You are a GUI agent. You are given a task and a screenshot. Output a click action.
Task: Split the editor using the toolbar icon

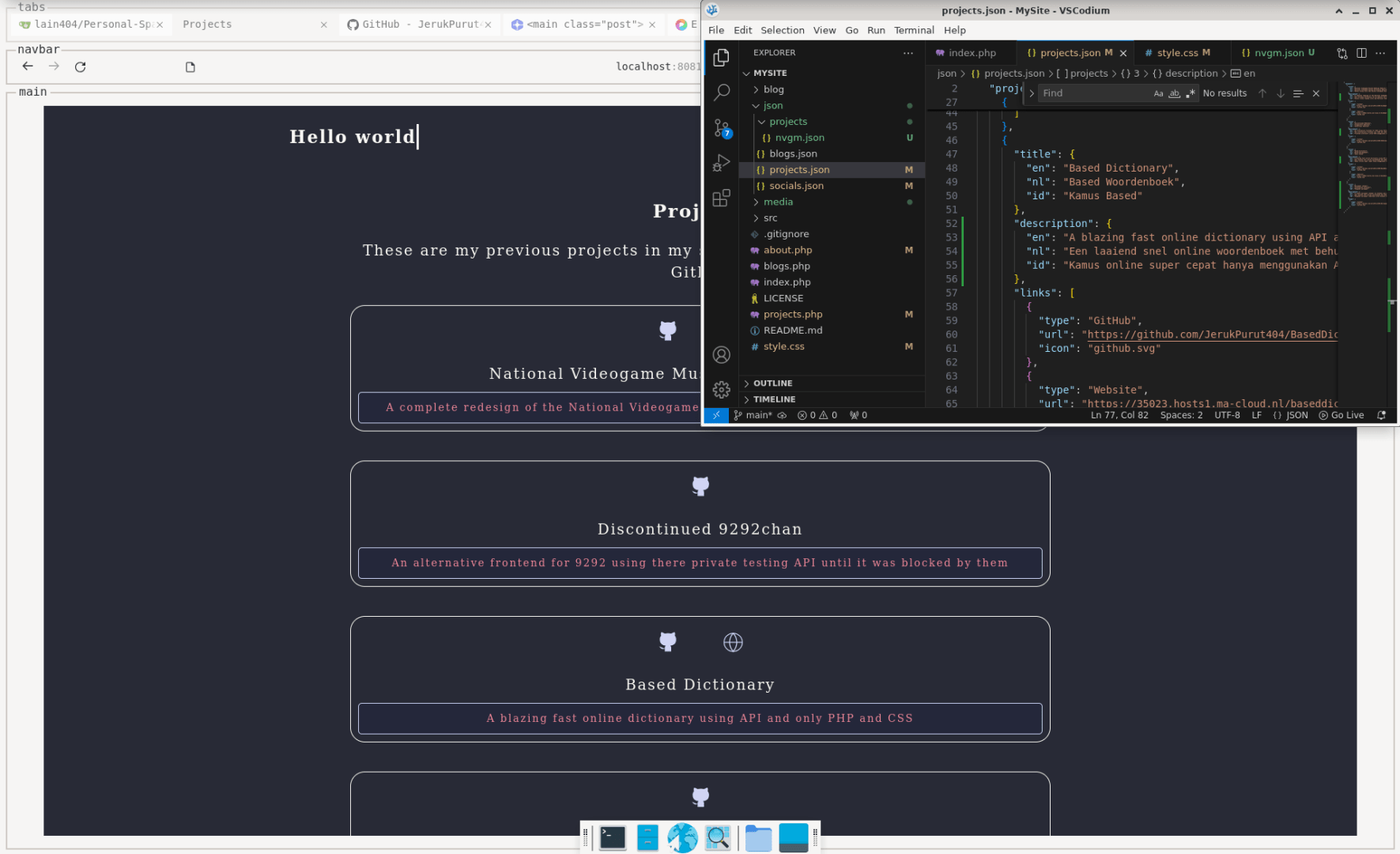click(x=1361, y=53)
